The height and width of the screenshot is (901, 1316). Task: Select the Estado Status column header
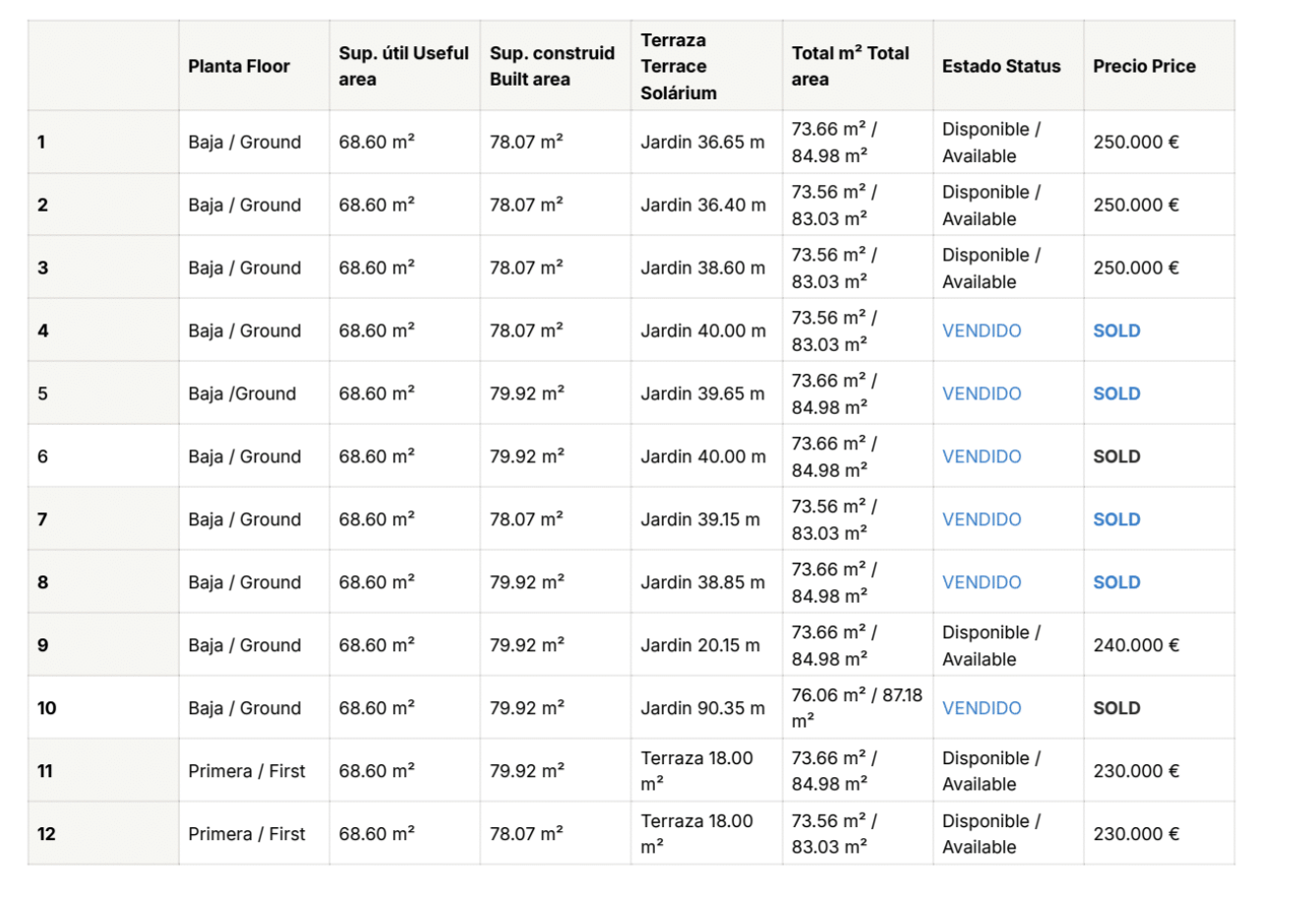coord(1001,66)
